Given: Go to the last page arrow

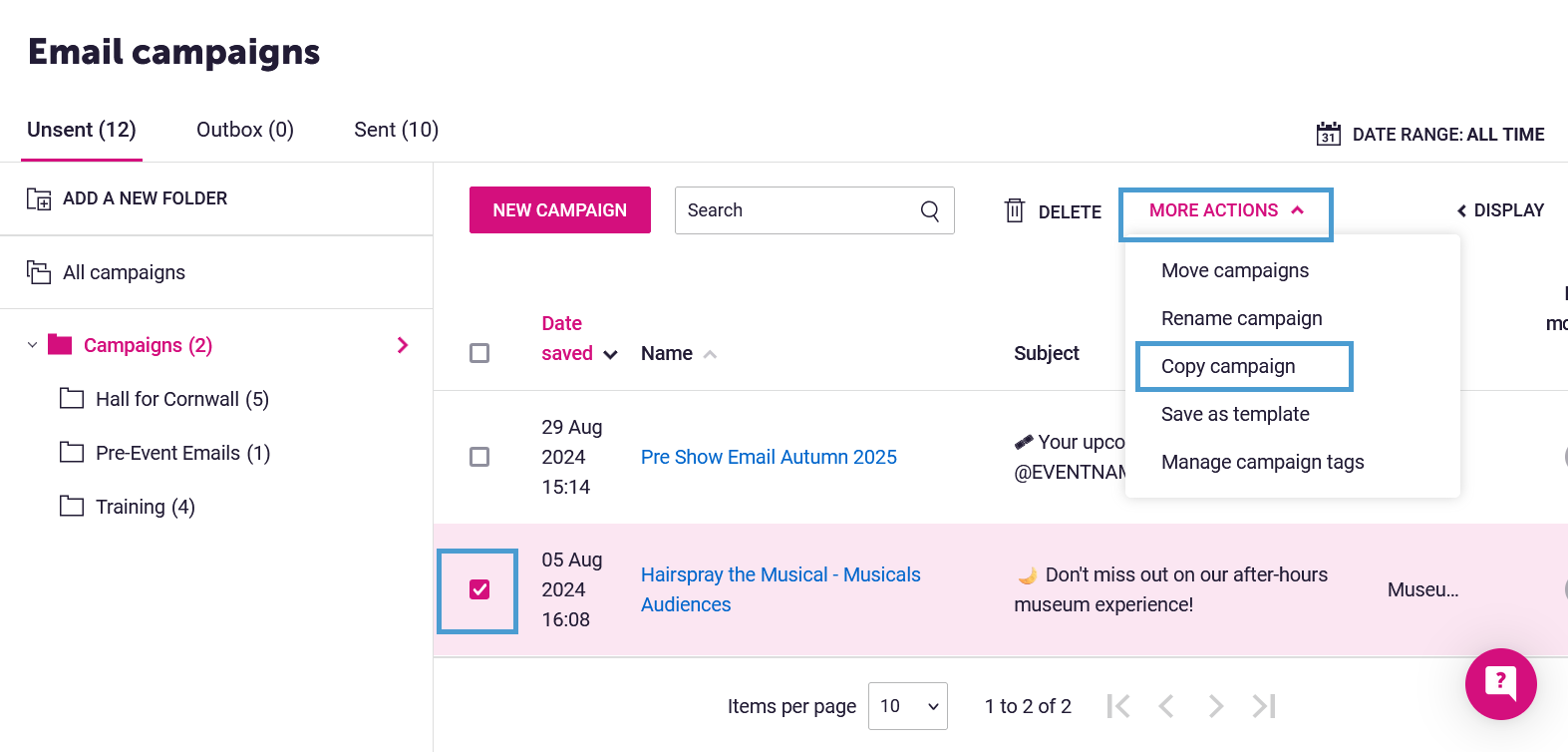Looking at the screenshot, I should coord(1264,706).
